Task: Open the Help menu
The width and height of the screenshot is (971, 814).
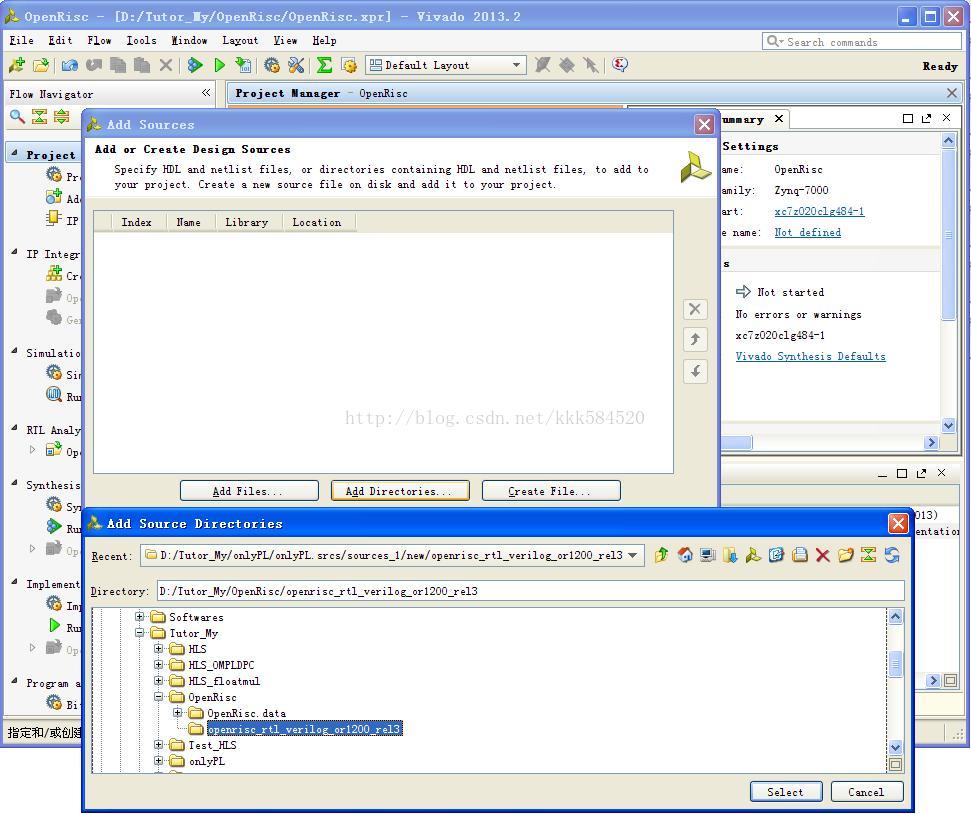Action: tap(324, 40)
